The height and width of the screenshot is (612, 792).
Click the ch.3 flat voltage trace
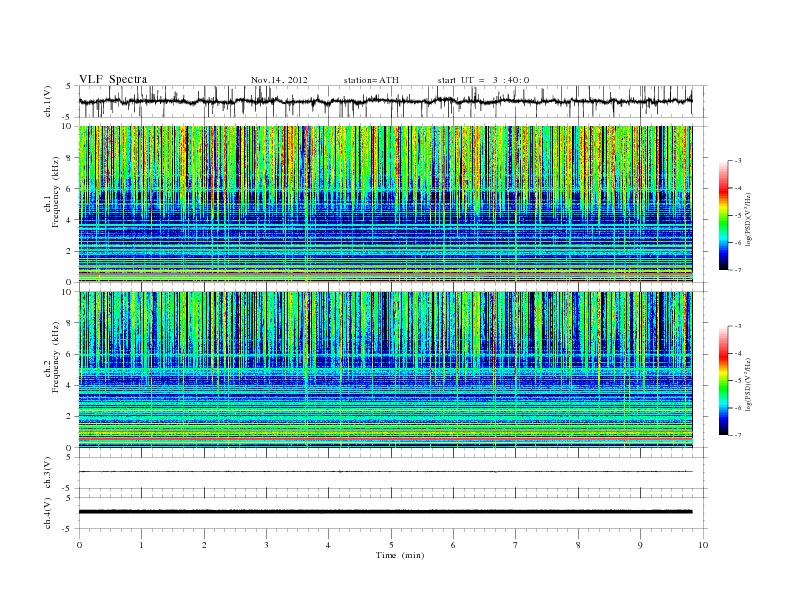[x=385, y=472]
